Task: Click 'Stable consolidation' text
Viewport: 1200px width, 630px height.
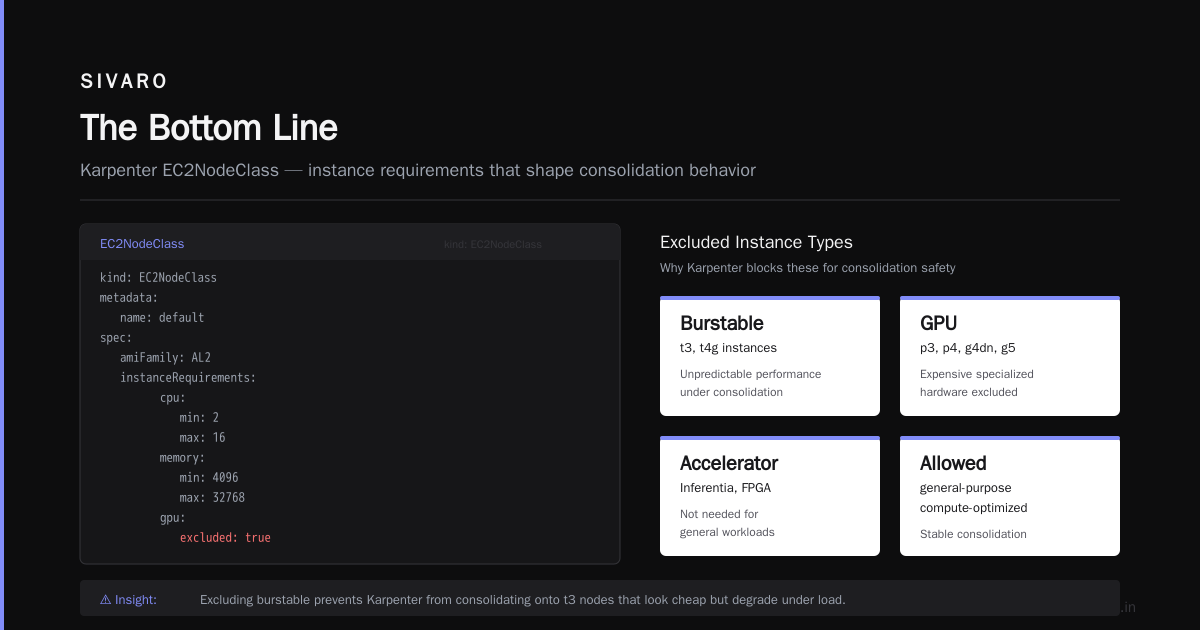Action: coord(973,534)
